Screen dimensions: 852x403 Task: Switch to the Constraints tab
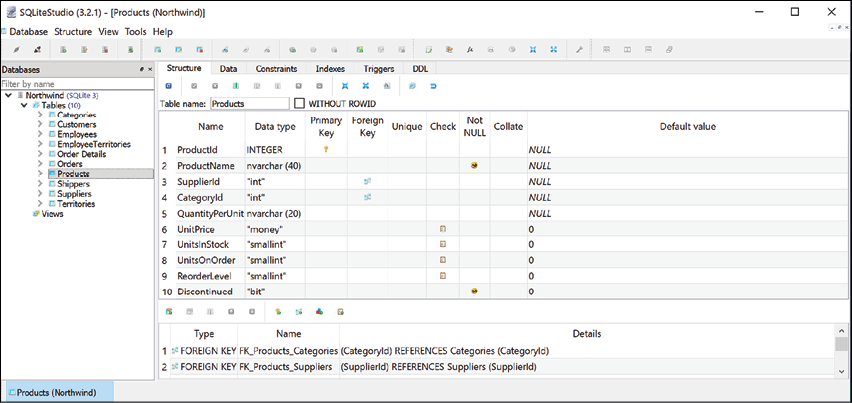(276, 69)
